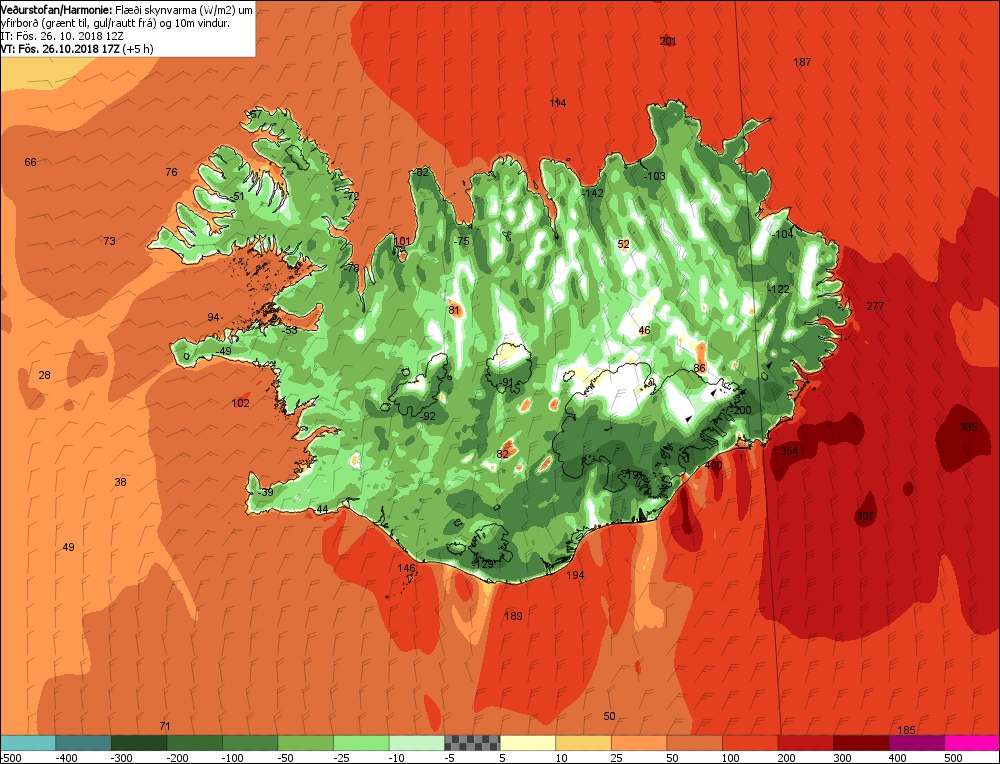This screenshot has height=764, width=1000.
Task: Pick the orange swatch between 50 and 100
Action: (x=694, y=743)
